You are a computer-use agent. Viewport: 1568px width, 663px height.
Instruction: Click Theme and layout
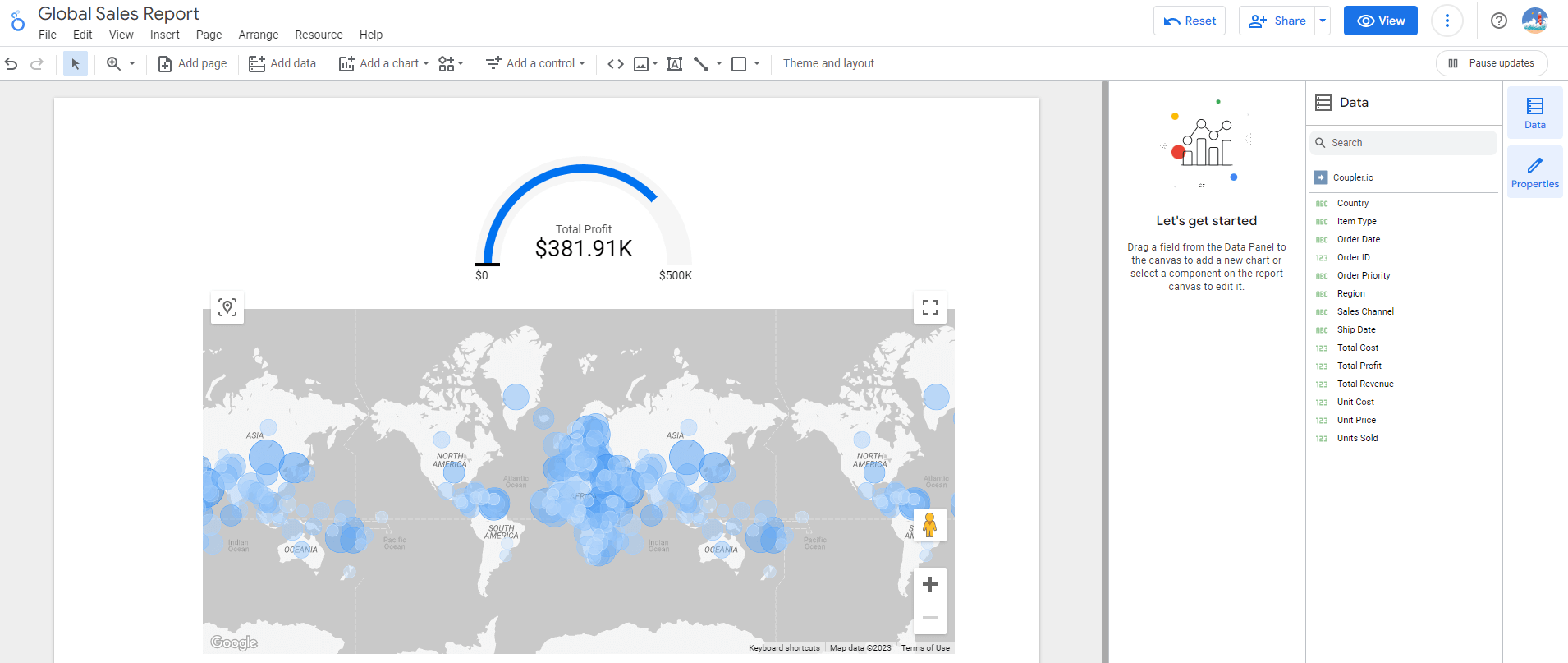pos(828,63)
